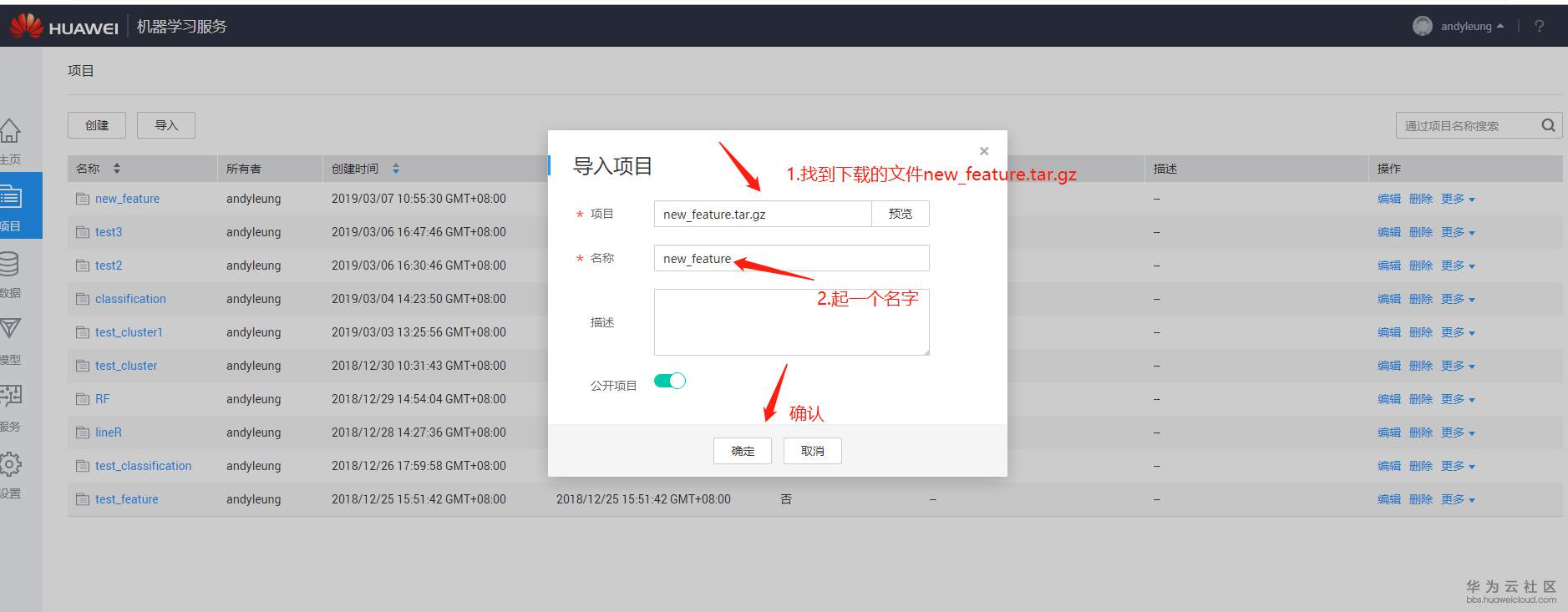This screenshot has width=1568, height=612.
Task: Click 编辑 edit for test_classification row
Action: [1389, 466]
